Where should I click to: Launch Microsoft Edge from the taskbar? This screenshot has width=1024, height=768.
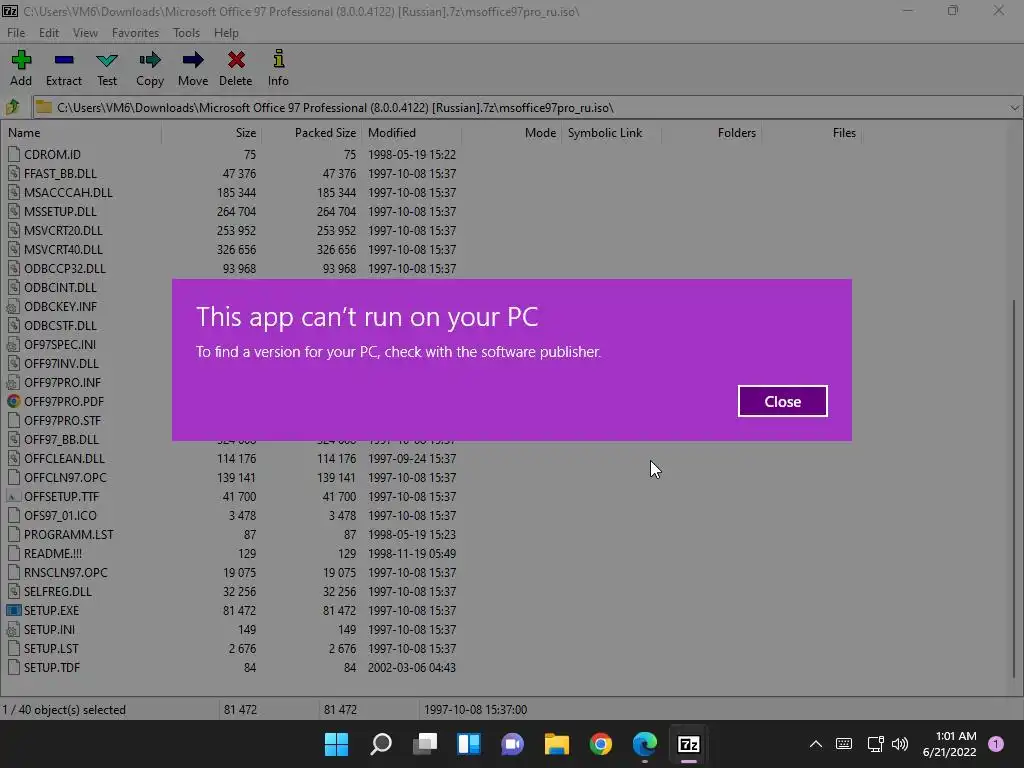click(645, 744)
